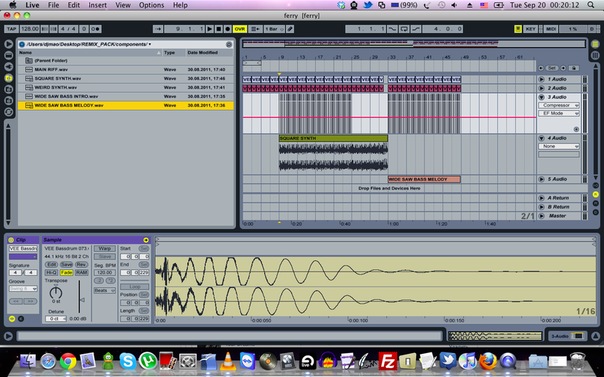Click the sample Edit button
The width and height of the screenshot is (604, 377).
coord(51,265)
